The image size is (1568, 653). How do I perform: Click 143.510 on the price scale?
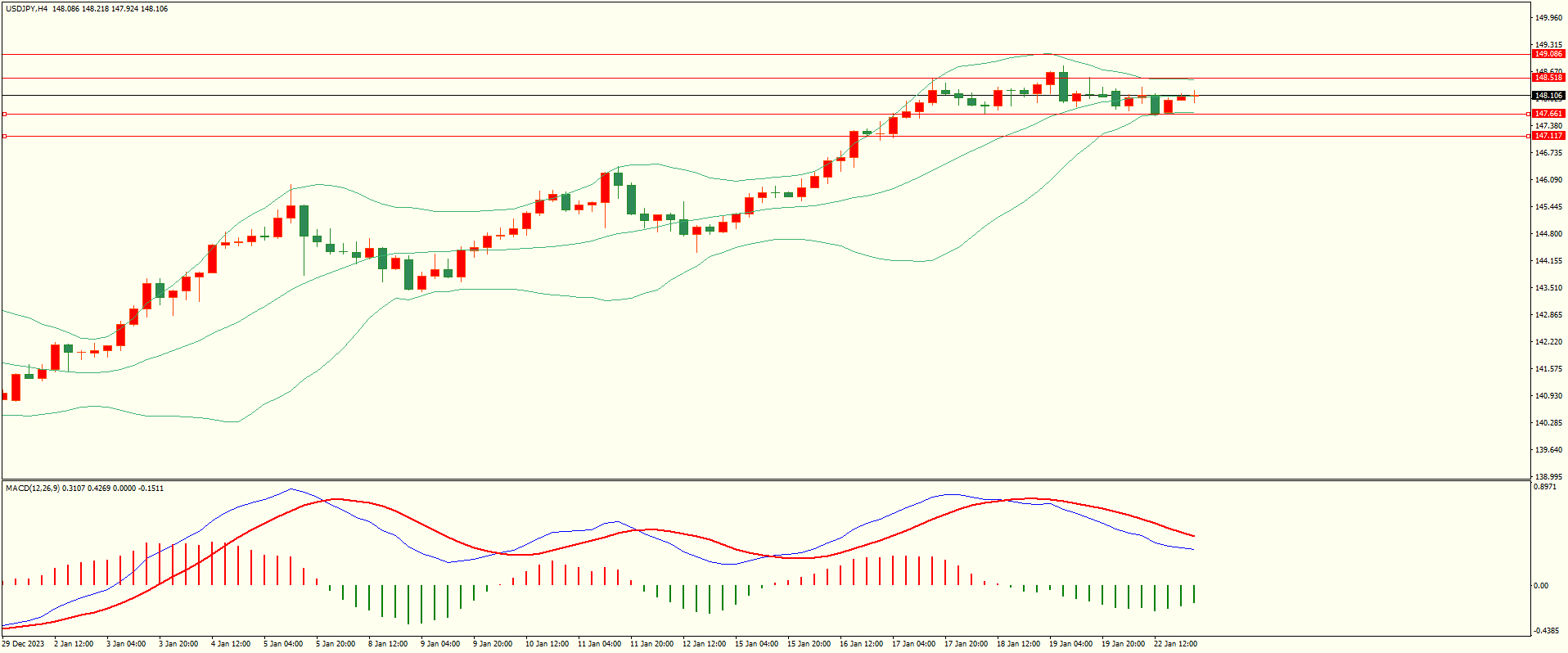[1548, 288]
